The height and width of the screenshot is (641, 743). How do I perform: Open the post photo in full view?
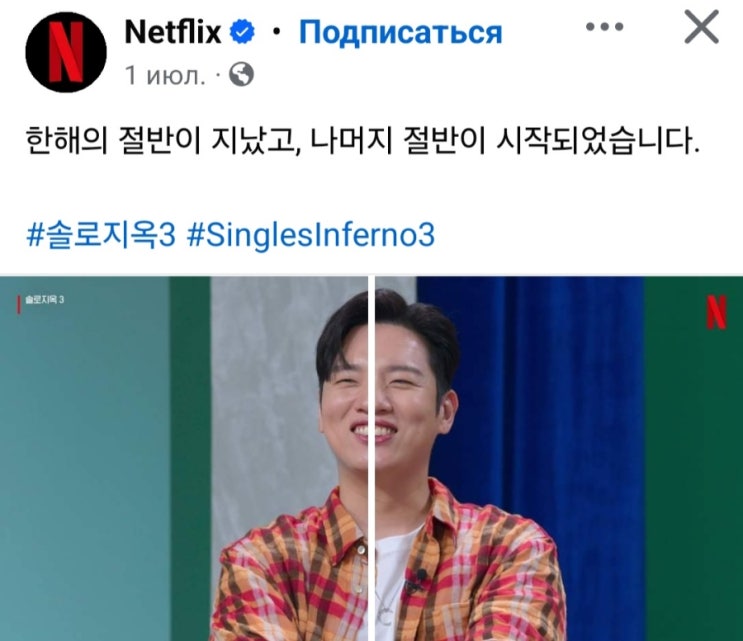click(372, 459)
